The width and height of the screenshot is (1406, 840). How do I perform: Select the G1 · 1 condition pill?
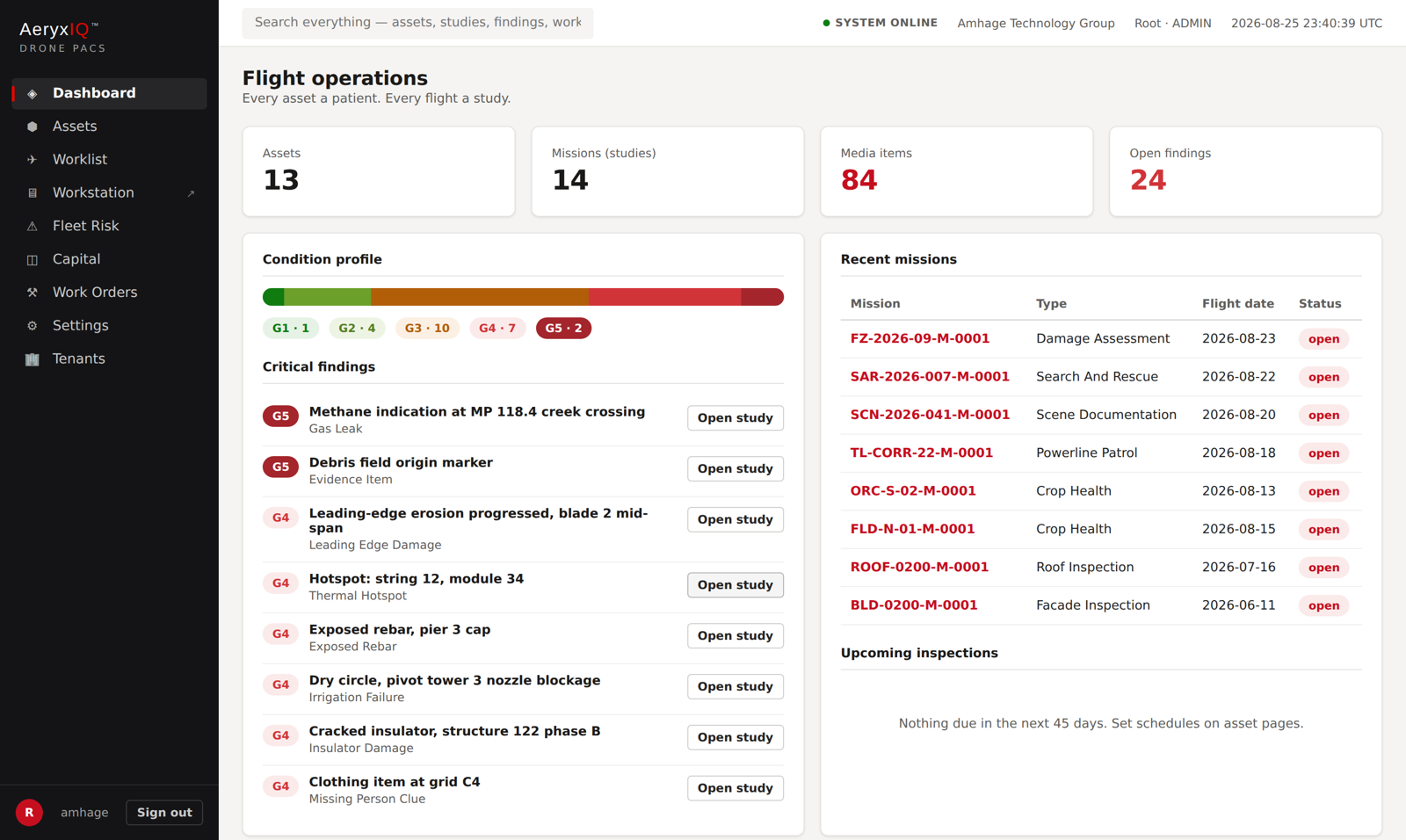(x=291, y=329)
